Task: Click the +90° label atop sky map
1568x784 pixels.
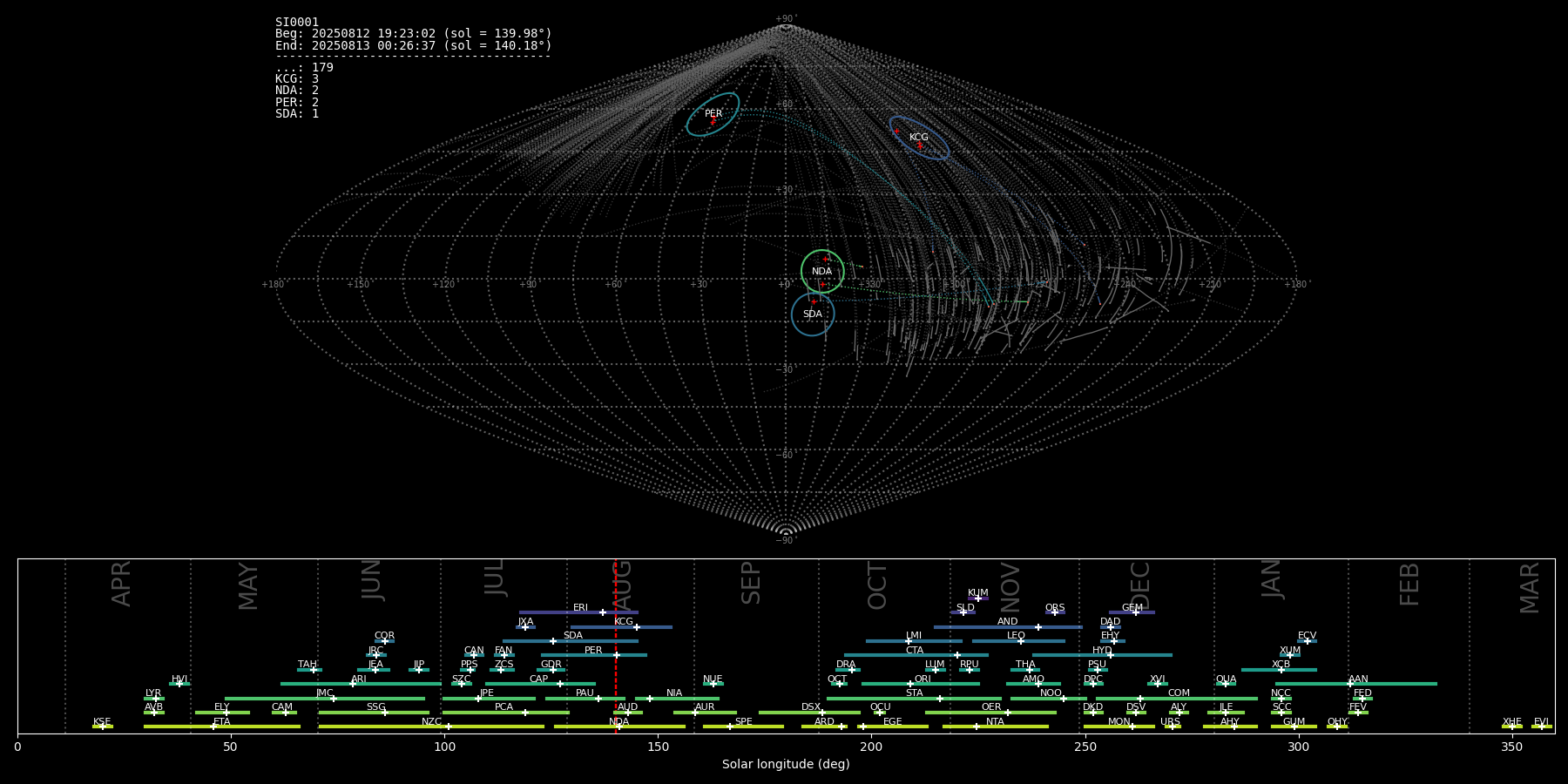Action: point(786,19)
